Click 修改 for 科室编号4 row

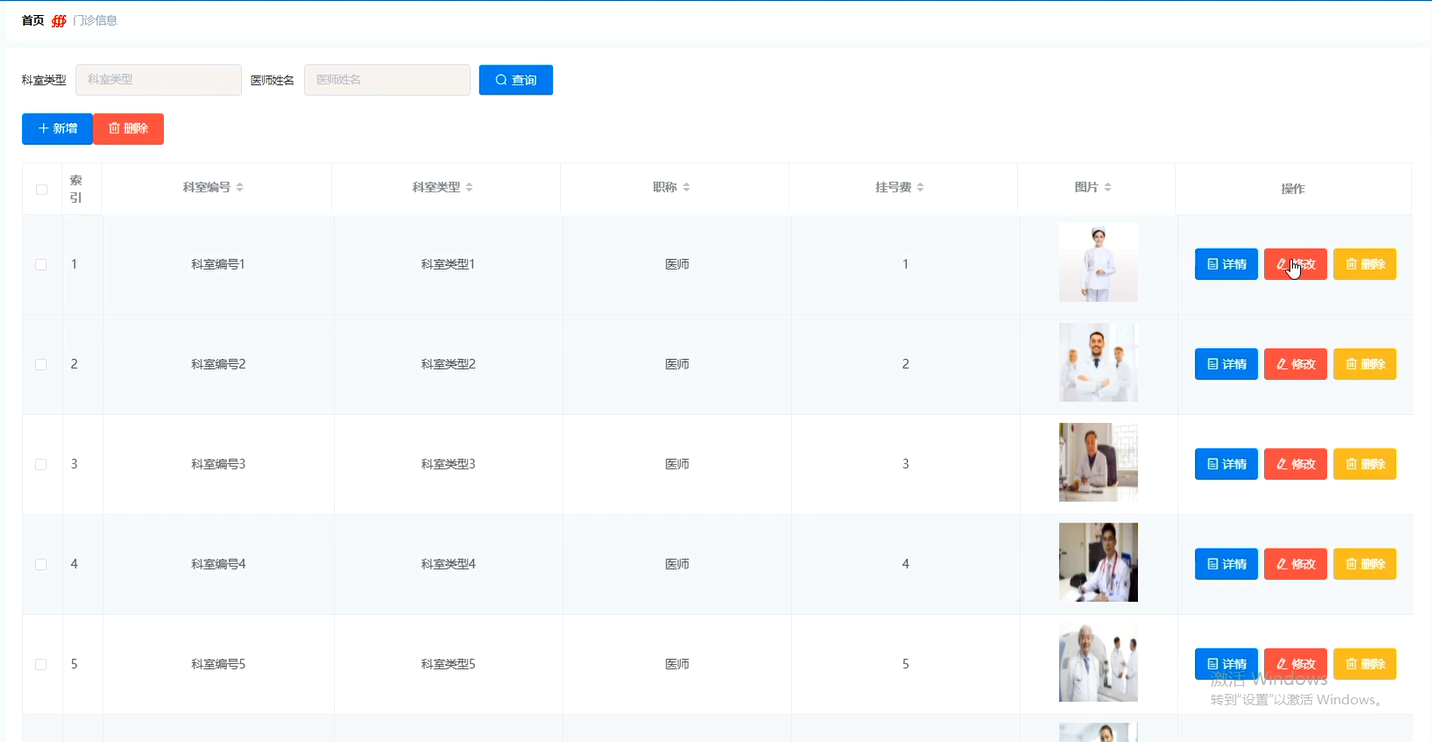1295,564
